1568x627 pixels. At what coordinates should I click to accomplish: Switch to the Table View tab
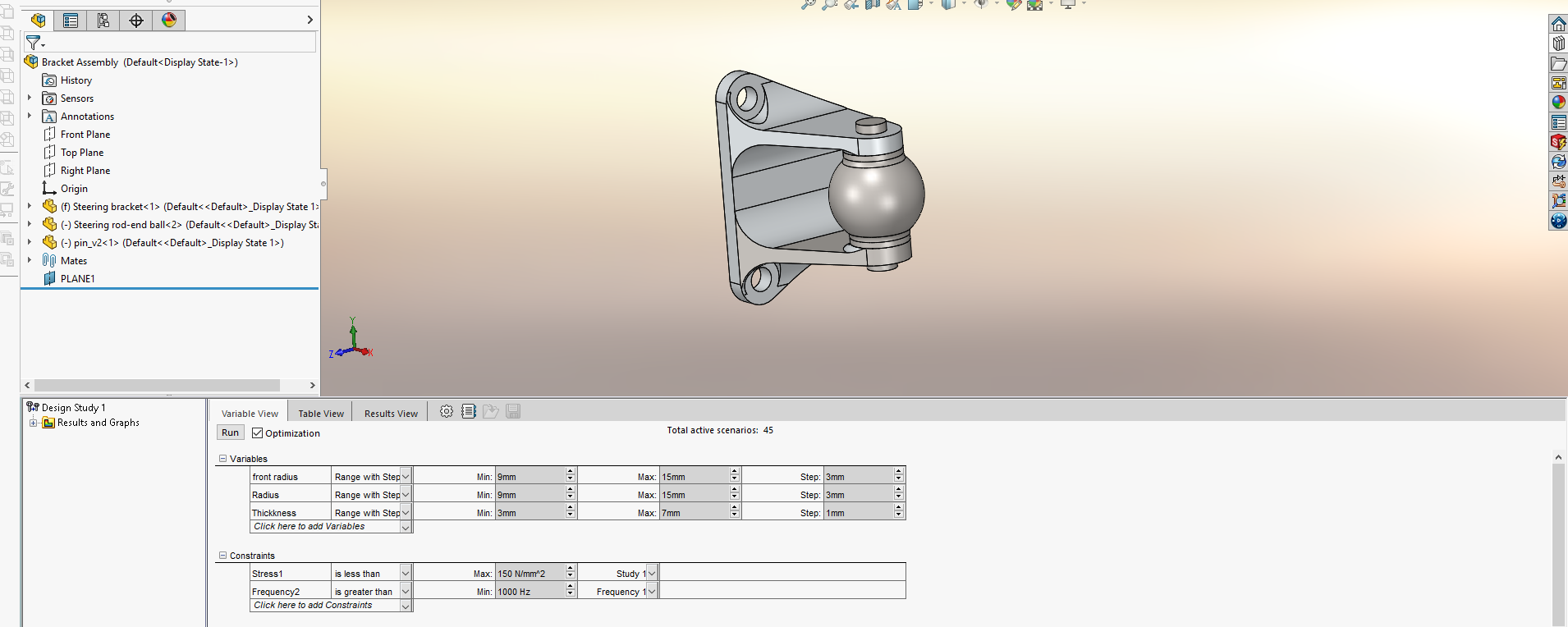321,414
